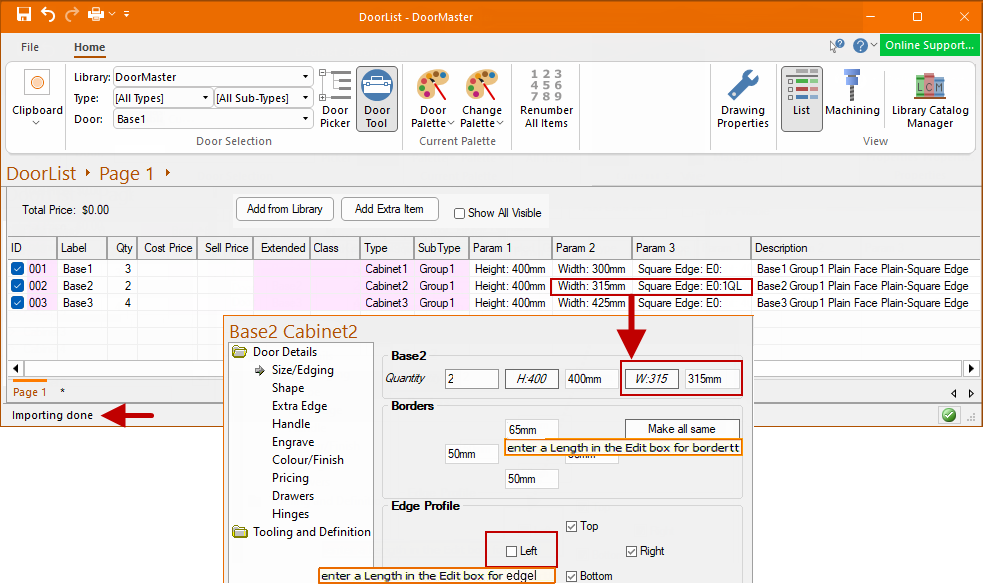Select the Page 1 bottom tab
This screenshot has height=584, width=983.
29,392
